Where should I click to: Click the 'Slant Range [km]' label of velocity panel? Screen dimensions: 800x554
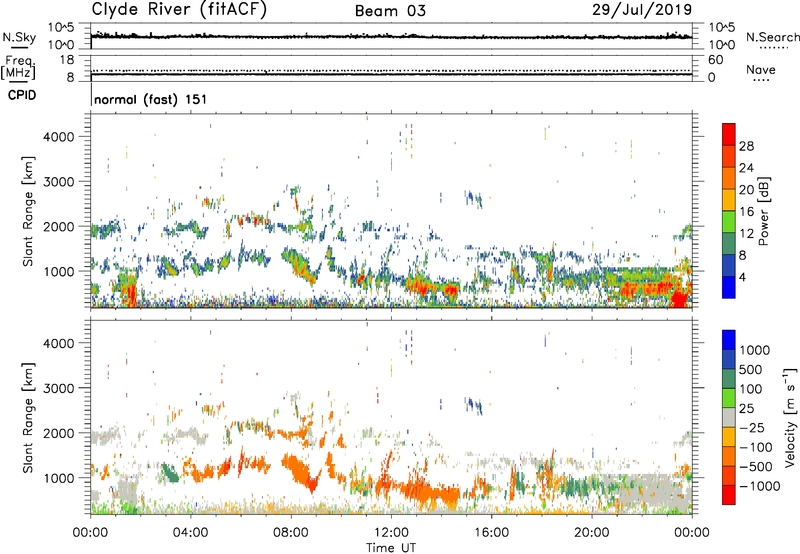[x=28, y=418]
